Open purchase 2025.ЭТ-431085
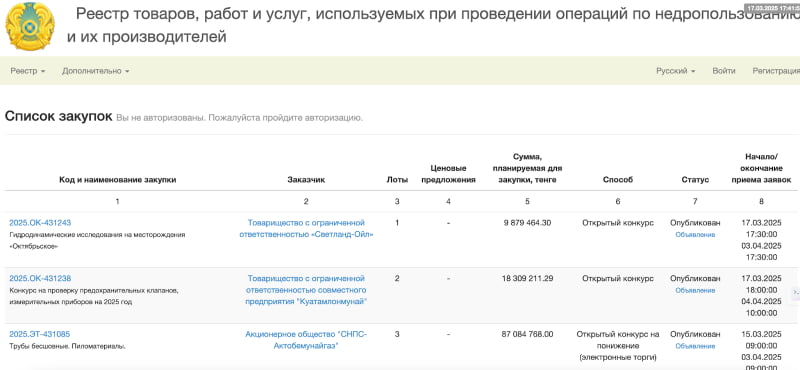The height and width of the screenshot is (370, 800). tap(40, 334)
